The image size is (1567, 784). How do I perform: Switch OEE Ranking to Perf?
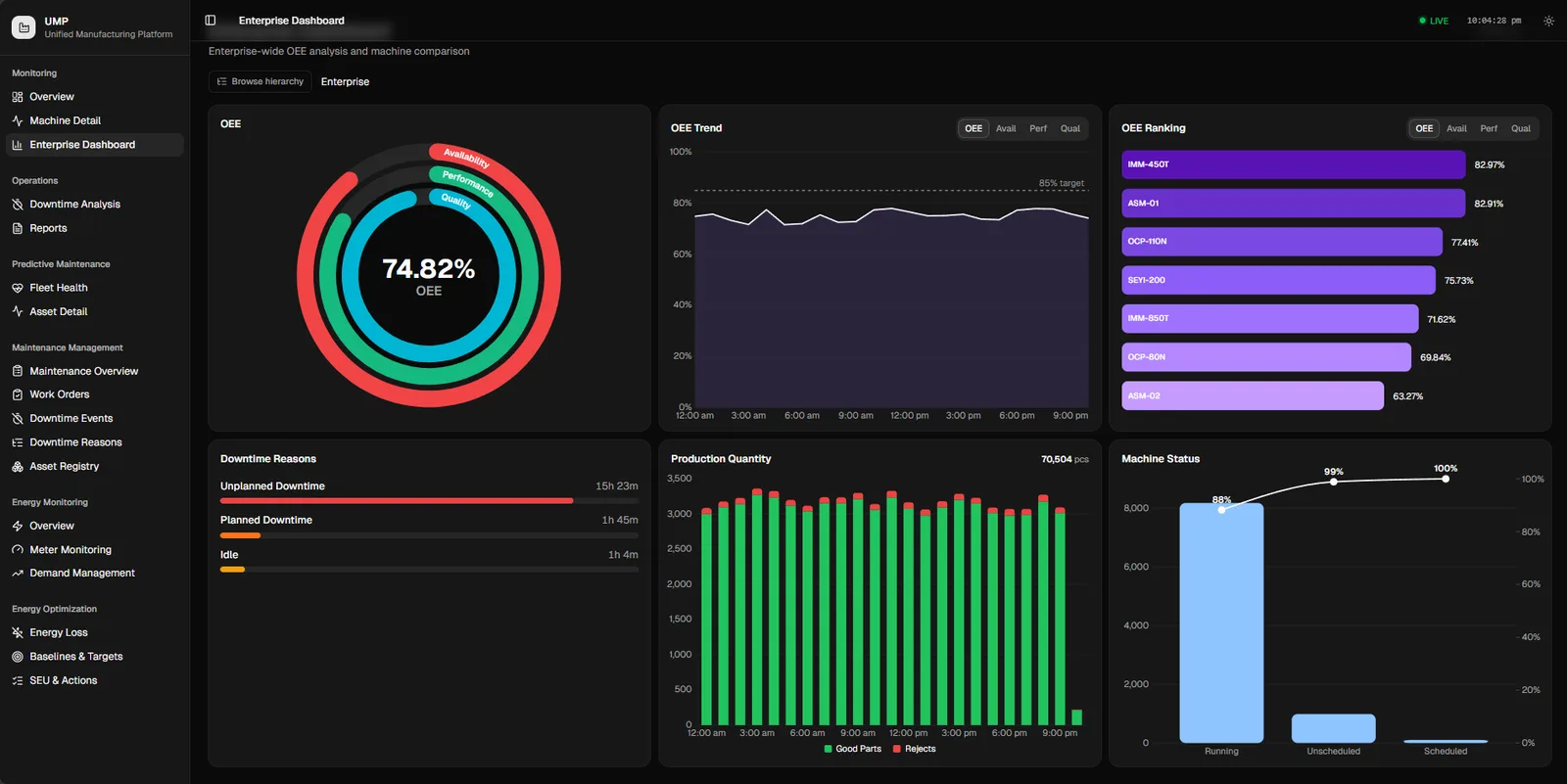pos(1489,128)
